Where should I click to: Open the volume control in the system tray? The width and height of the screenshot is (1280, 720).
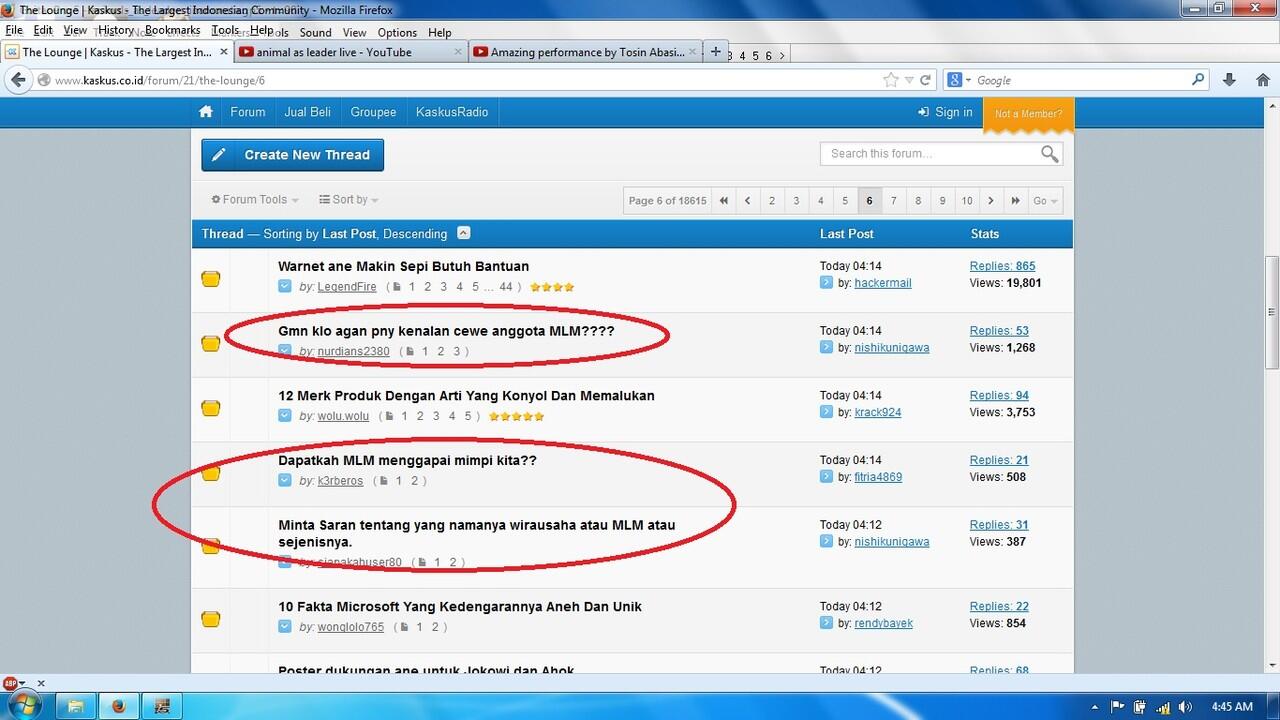1185,707
